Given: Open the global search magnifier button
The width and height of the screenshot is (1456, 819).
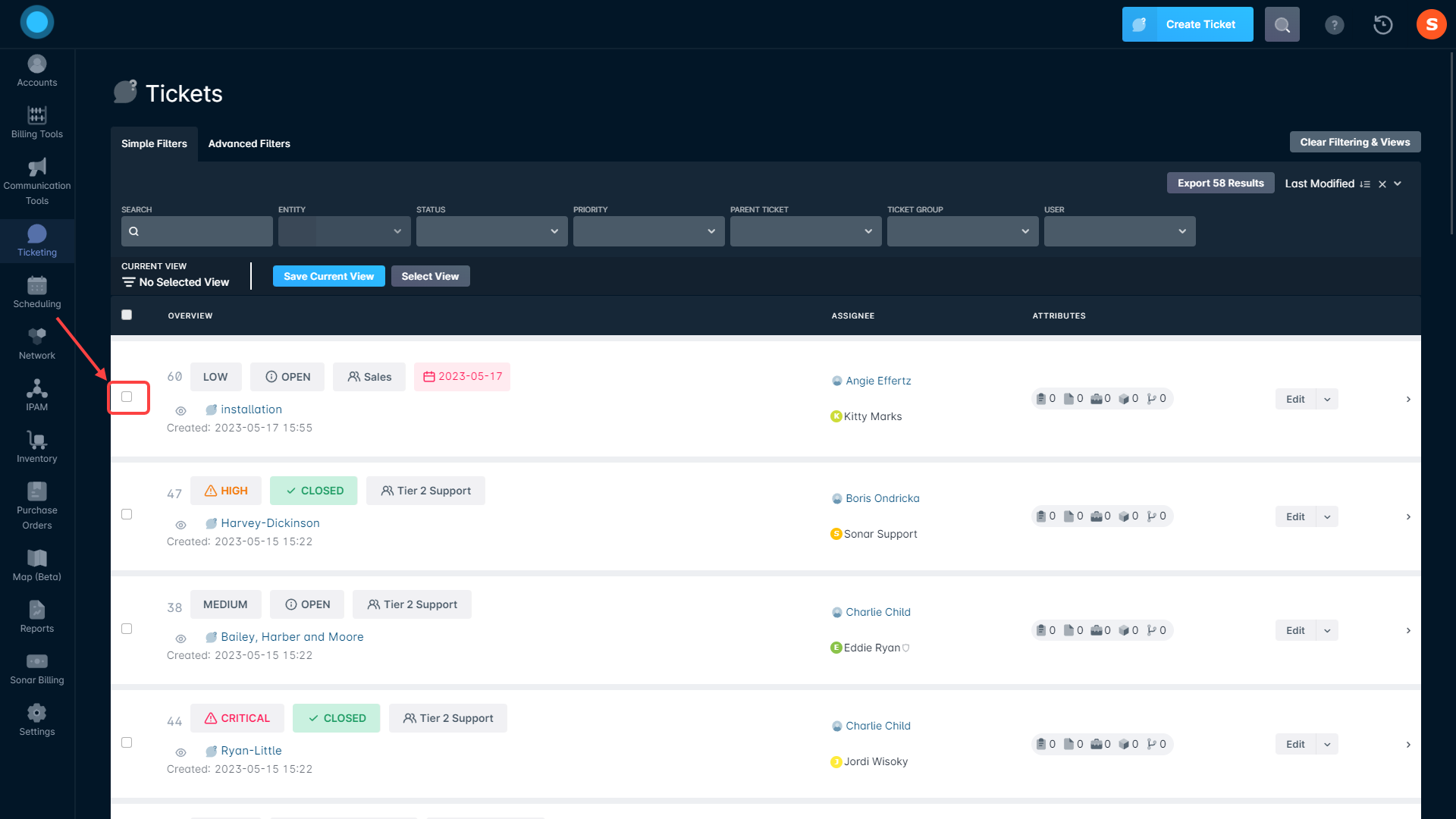Looking at the screenshot, I should pos(1282,24).
